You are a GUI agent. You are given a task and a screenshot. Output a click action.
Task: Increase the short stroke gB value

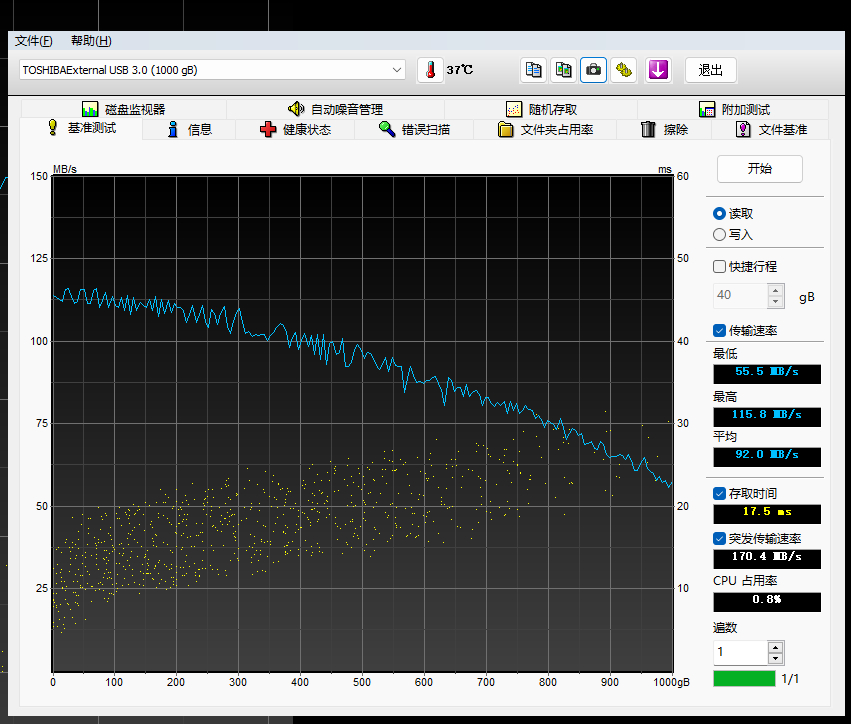776,290
